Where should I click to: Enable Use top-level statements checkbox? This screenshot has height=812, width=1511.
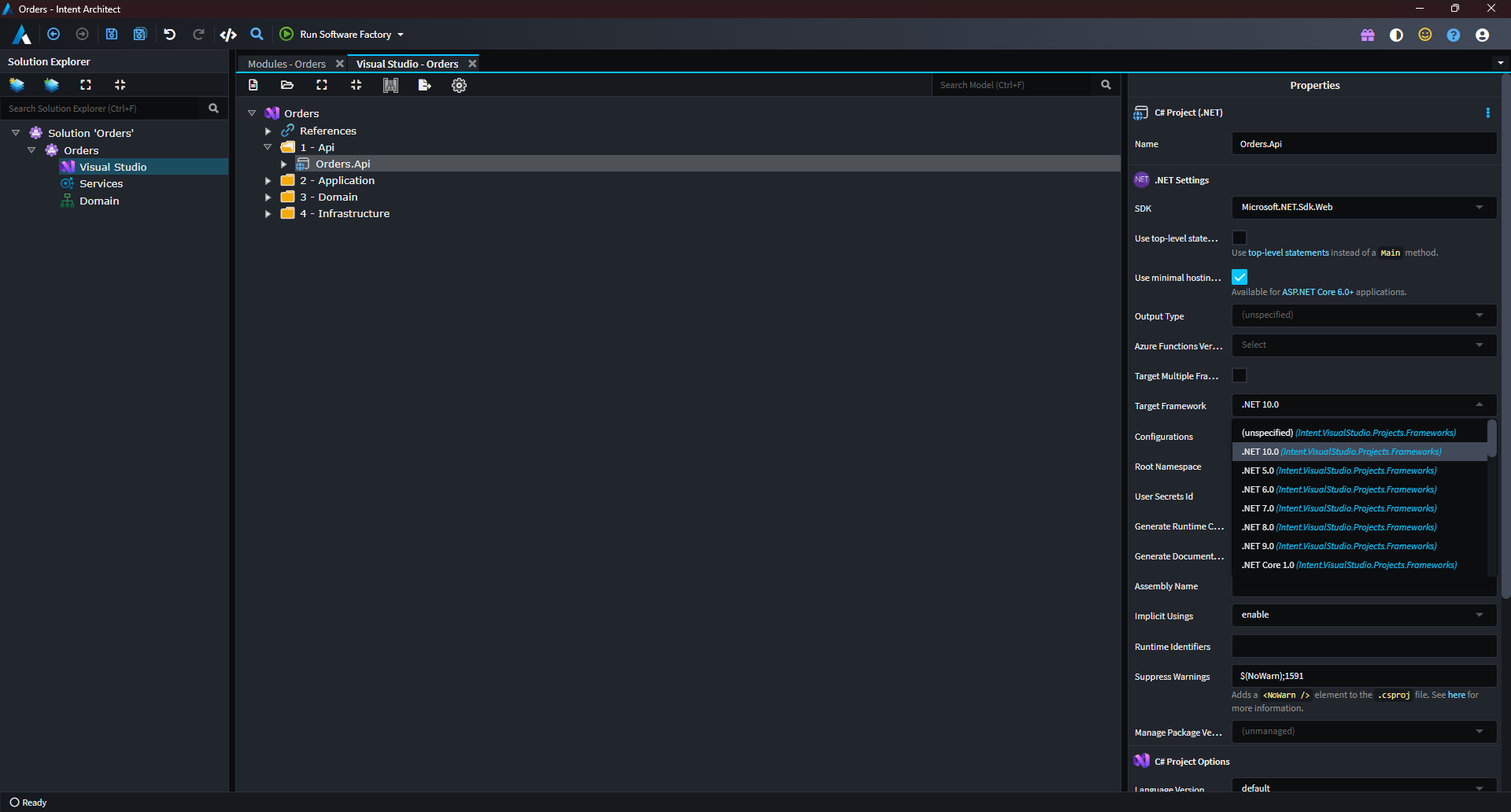pos(1239,237)
